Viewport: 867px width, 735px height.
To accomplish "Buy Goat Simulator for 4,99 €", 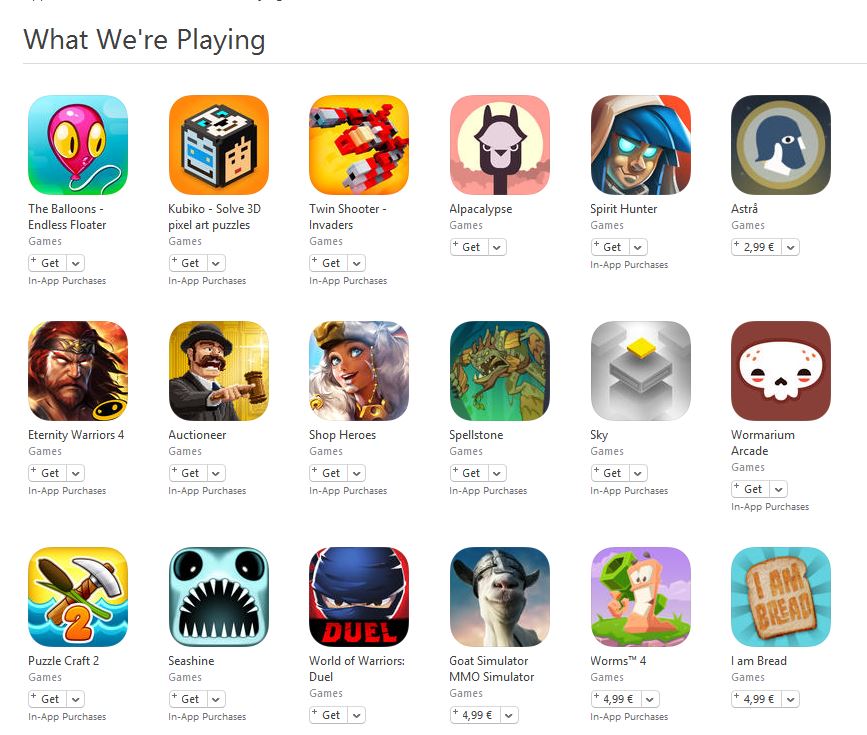I will pyautogui.click(x=475, y=715).
